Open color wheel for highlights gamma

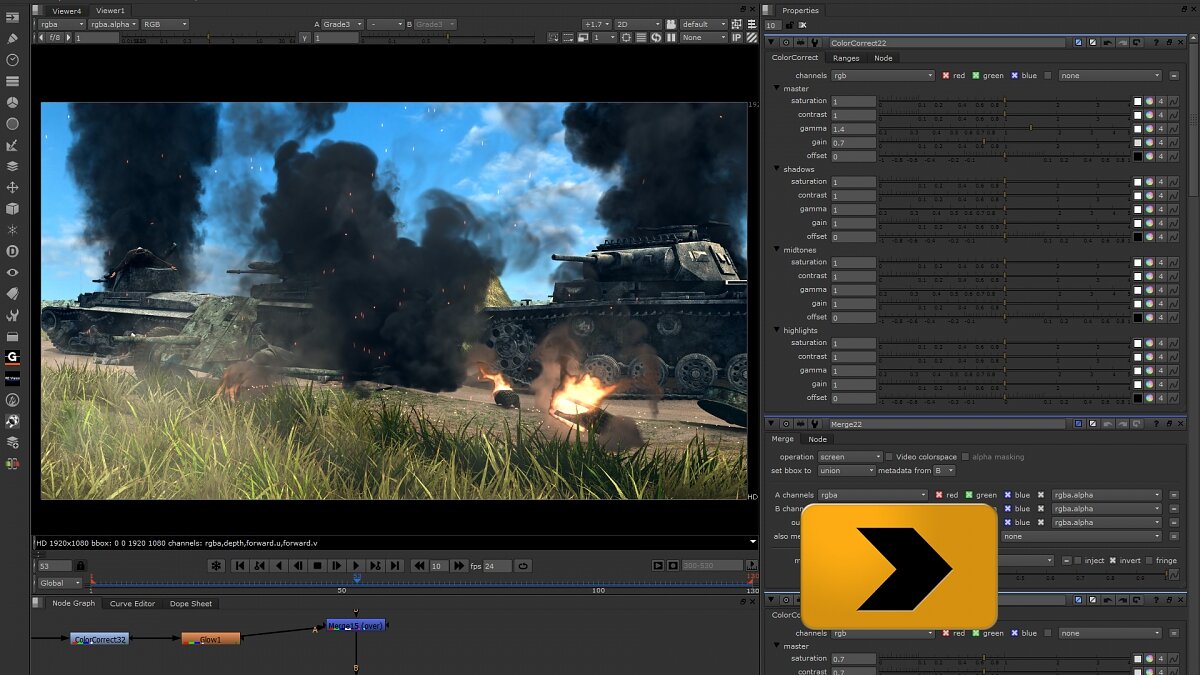tap(1150, 371)
